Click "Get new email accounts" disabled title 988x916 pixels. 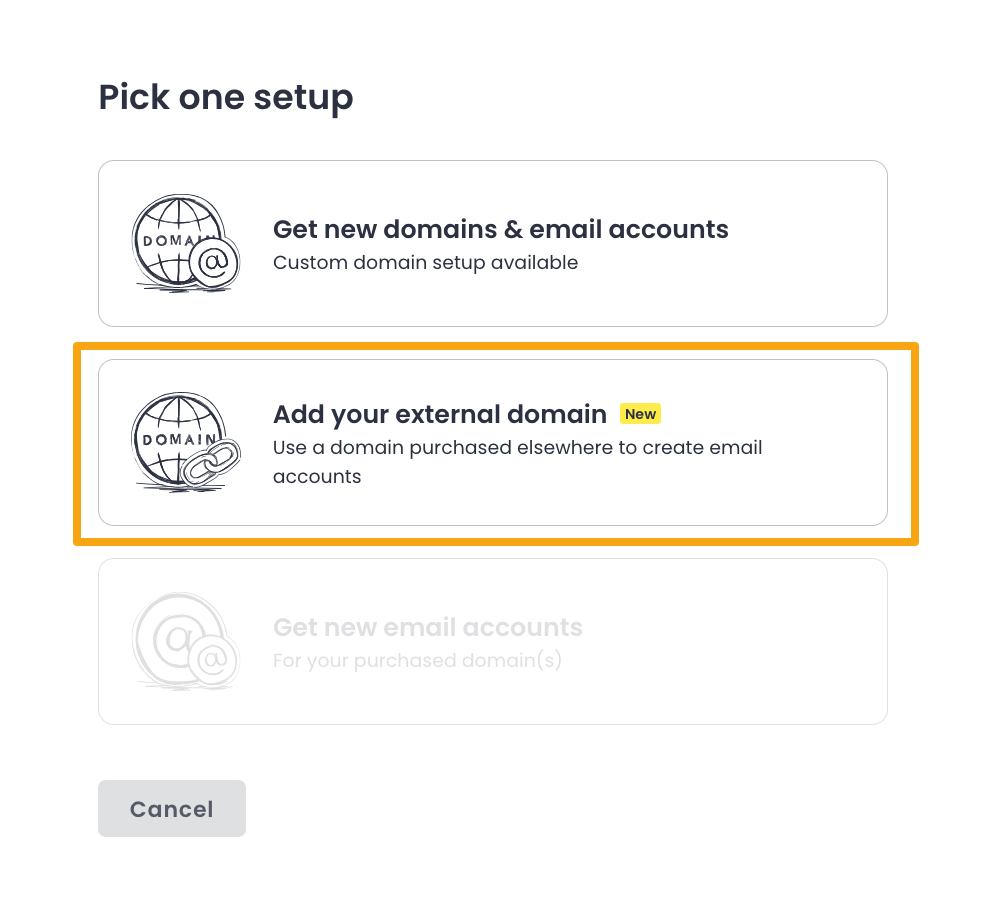point(427,628)
